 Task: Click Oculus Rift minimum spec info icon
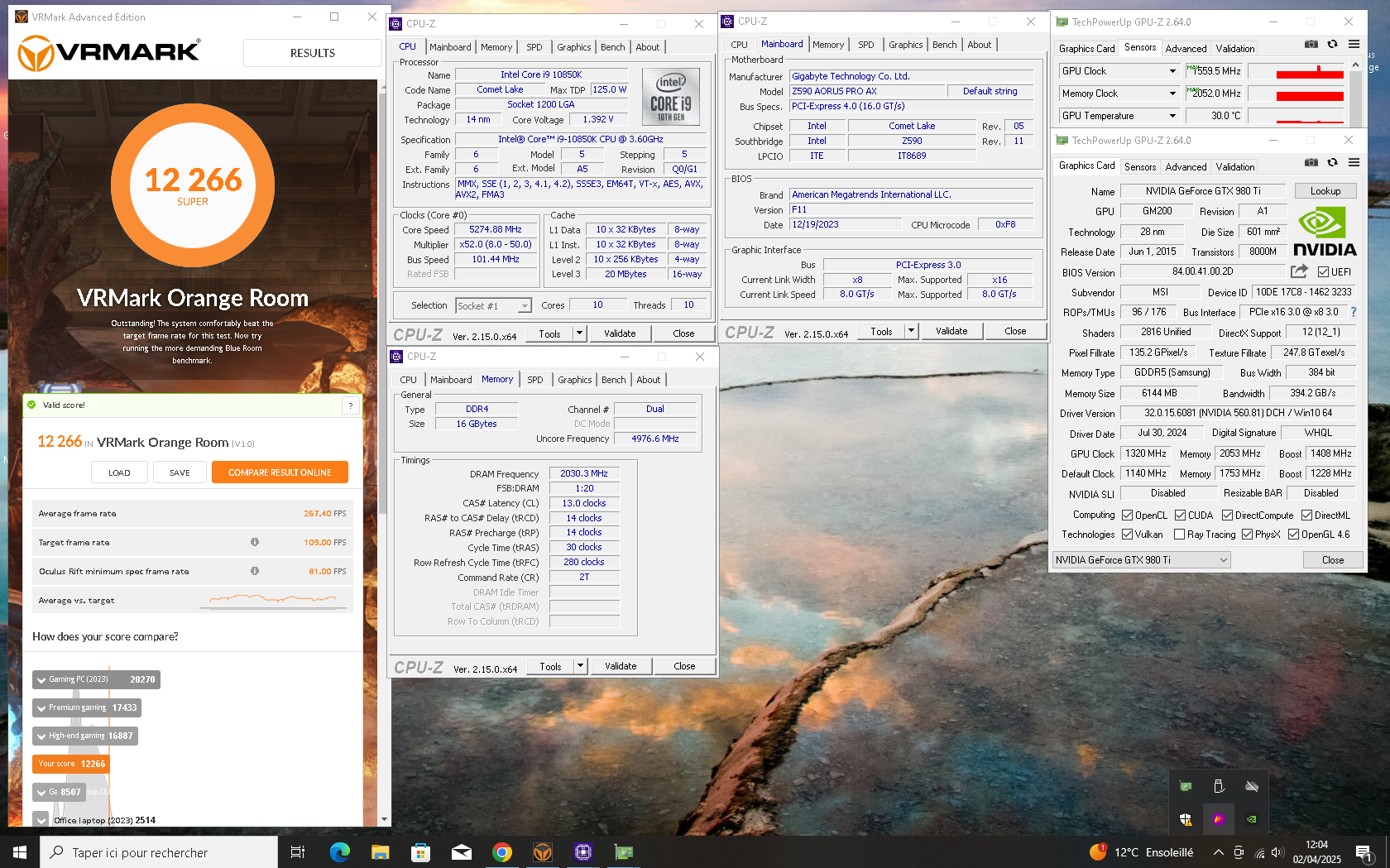[255, 571]
